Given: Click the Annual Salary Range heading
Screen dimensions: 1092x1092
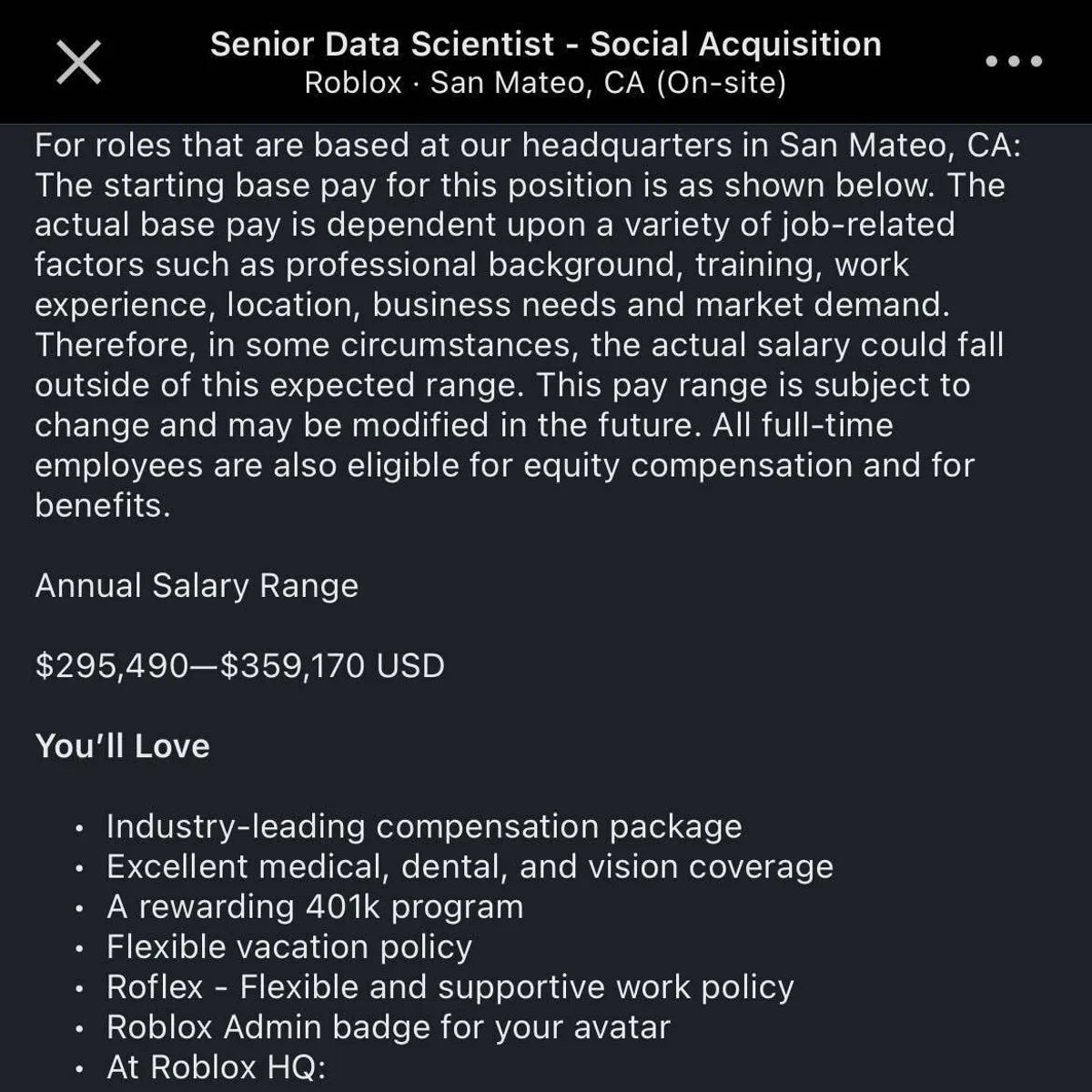Looking at the screenshot, I should 197,585.
